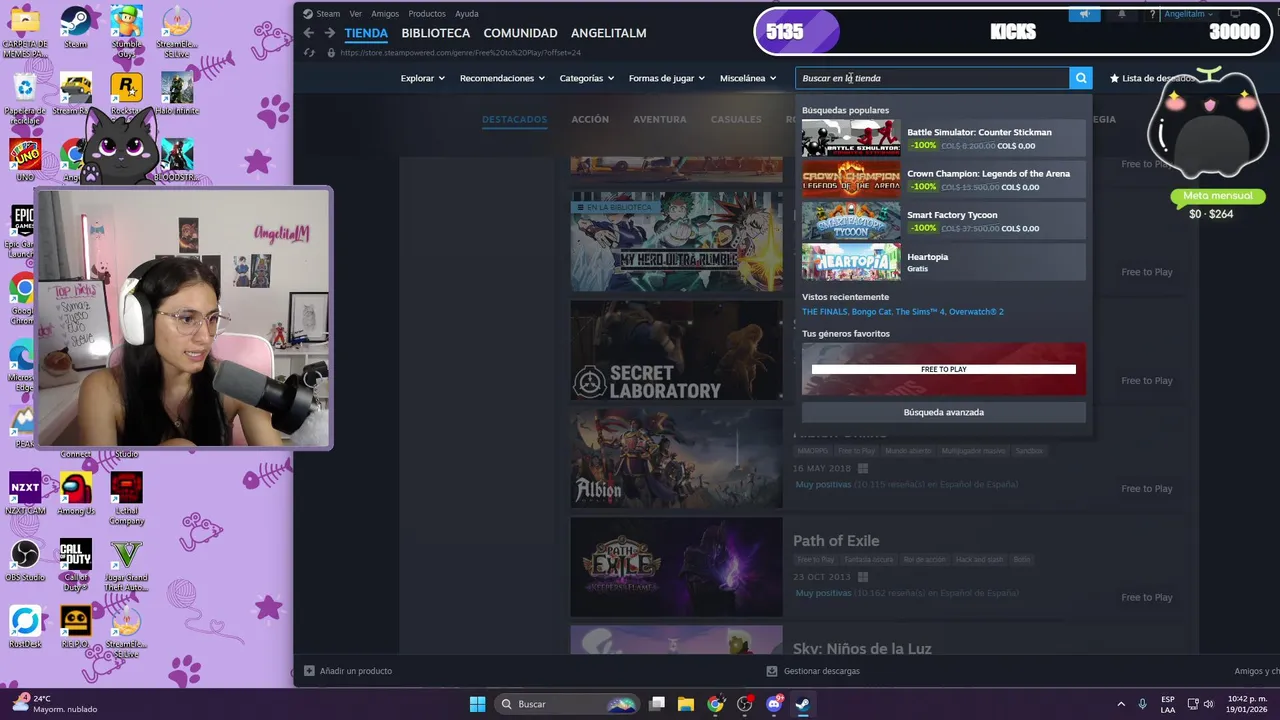The width and height of the screenshot is (1280, 720).
Task: Switch to the BIBLIOTECA section
Action: tap(435, 33)
